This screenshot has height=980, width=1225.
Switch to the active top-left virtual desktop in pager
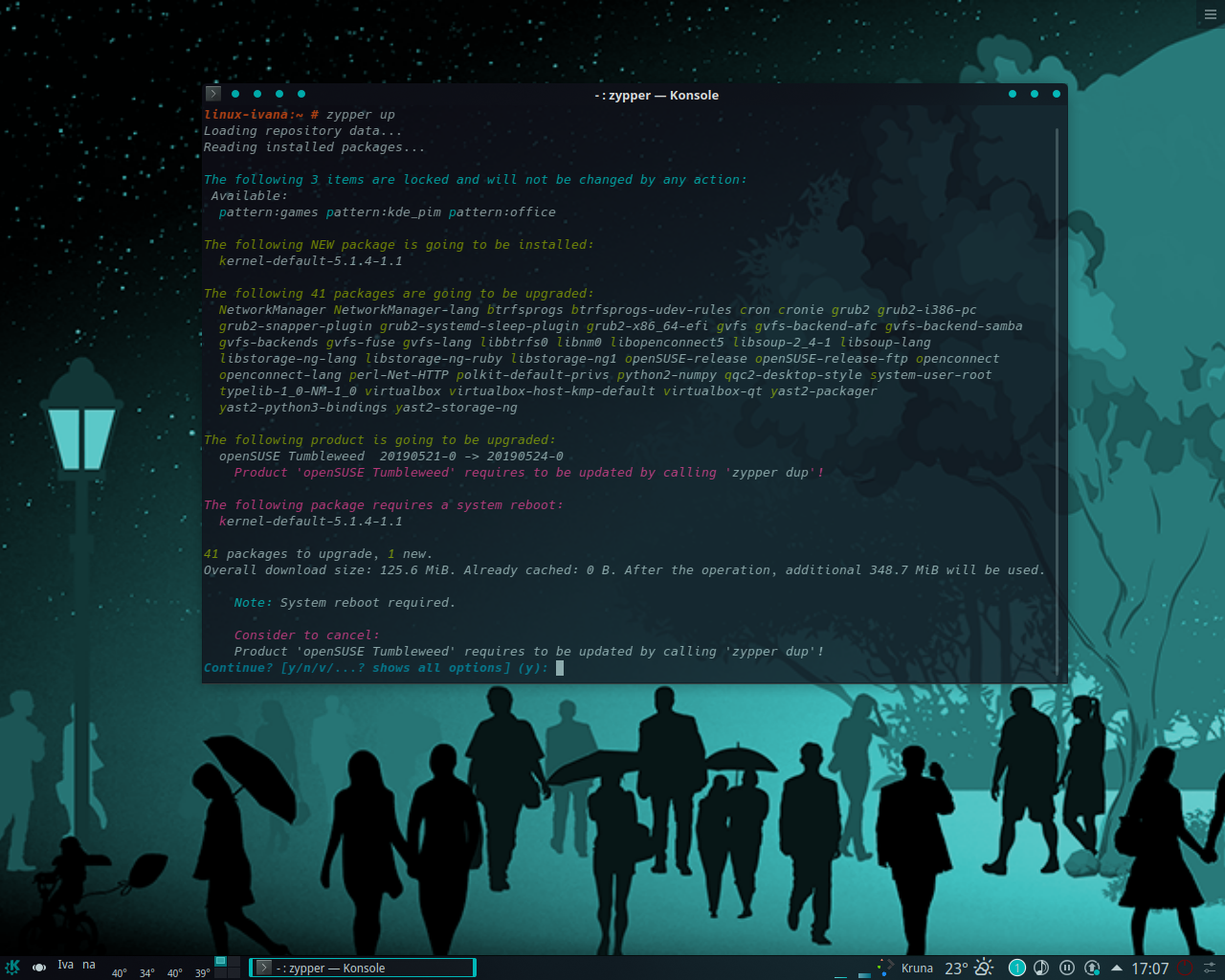(x=220, y=961)
